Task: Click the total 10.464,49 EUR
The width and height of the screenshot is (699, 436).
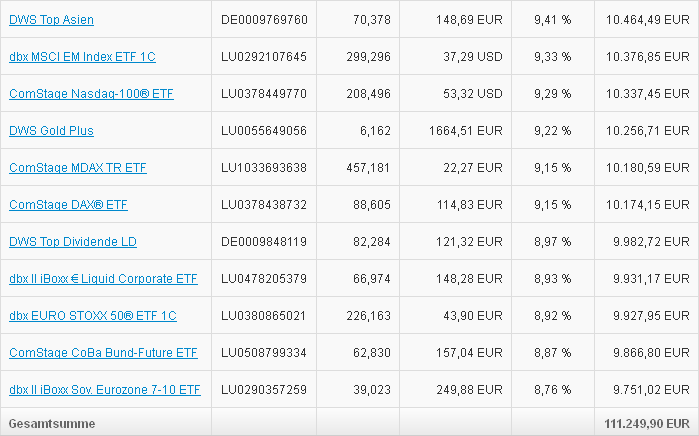Action: click(648, 20)
